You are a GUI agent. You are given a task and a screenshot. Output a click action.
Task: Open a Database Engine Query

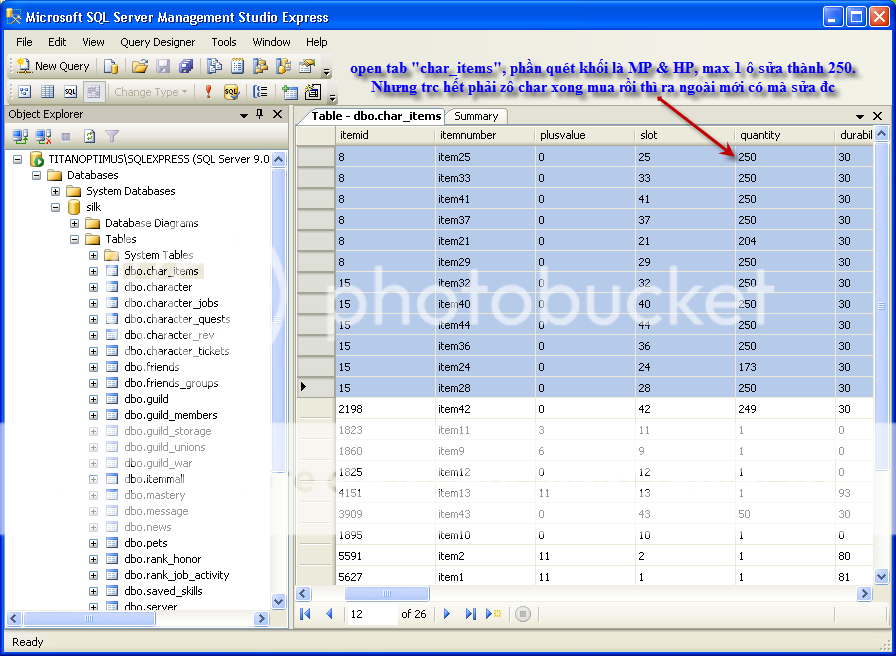pos(111,66)
